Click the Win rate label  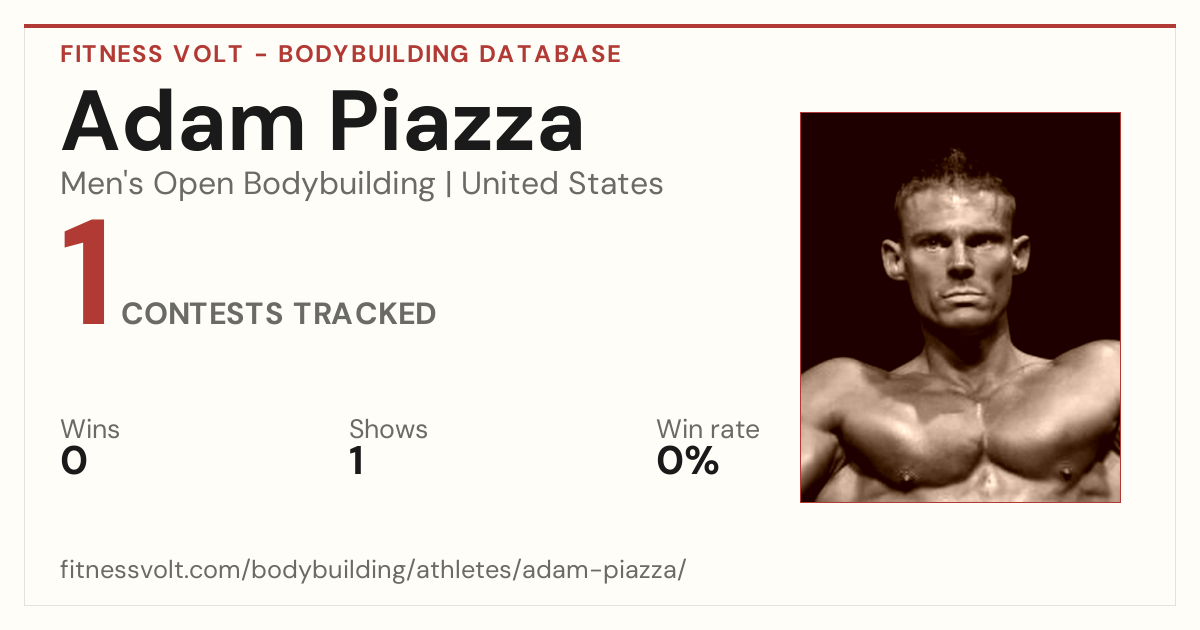coord(708,429)
